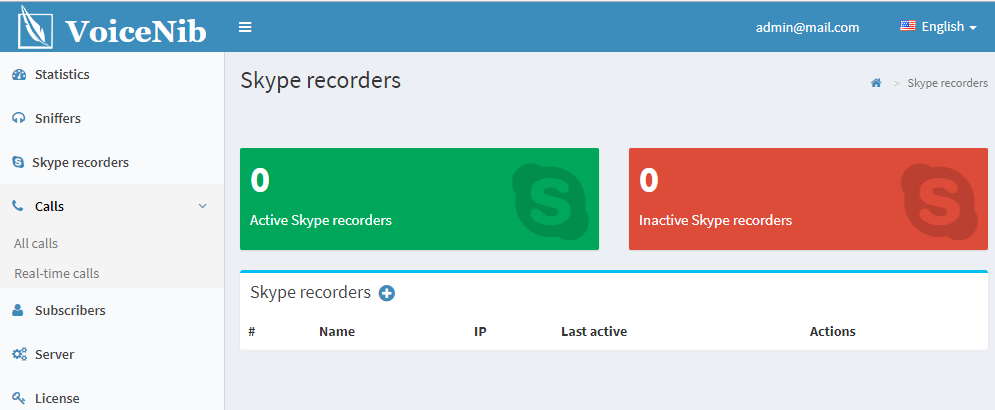Click the US flag language icon
995x410 pixels.
[907, 27]
